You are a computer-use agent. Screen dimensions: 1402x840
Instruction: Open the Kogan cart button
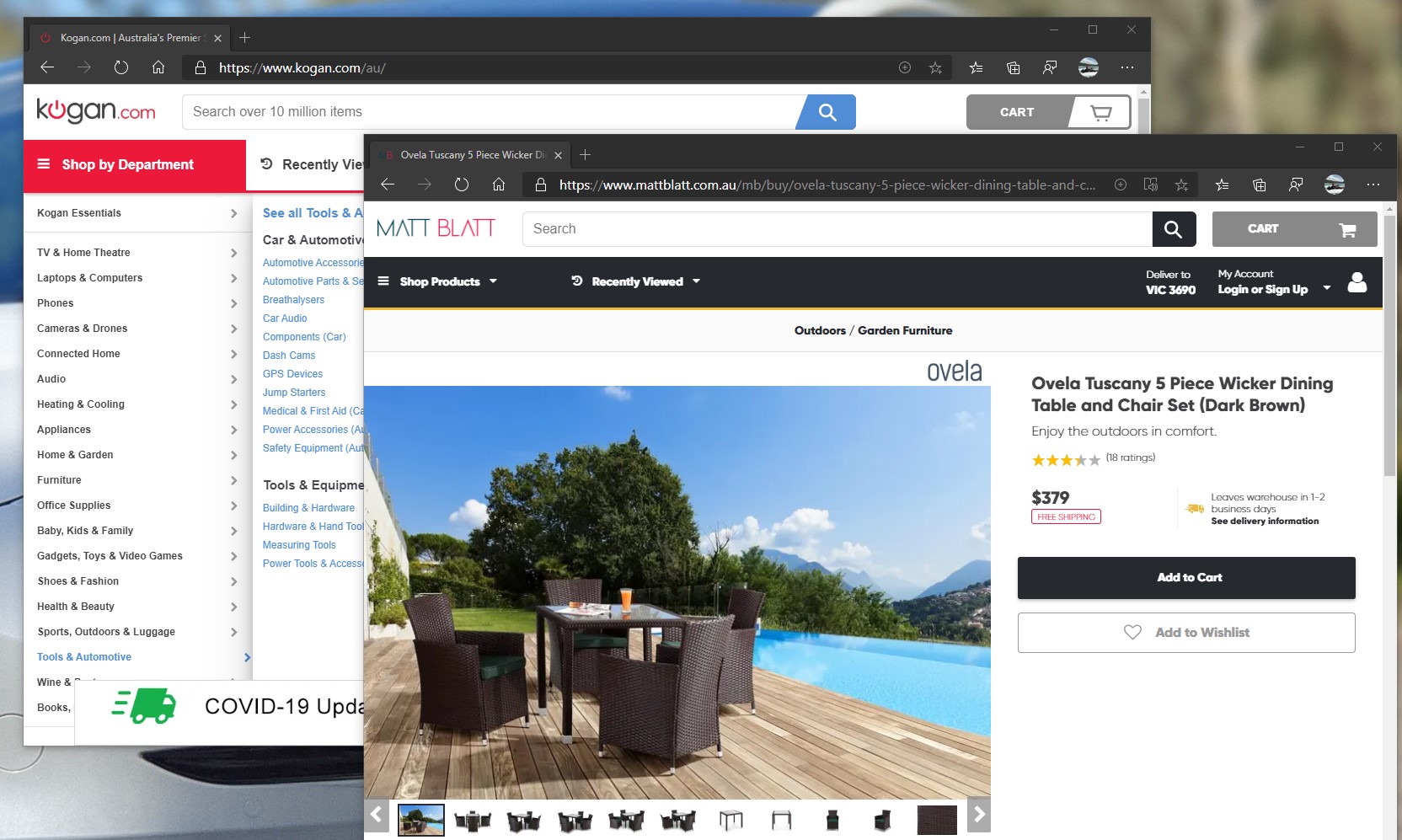point(1048,112)
